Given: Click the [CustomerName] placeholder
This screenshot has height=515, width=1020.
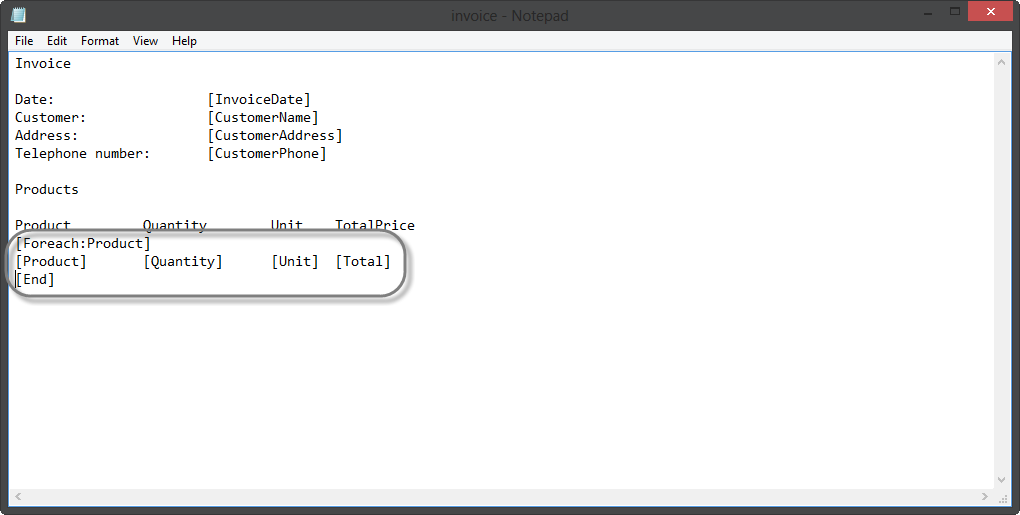Looking at the screenshot, I should [x=263, y=118].
